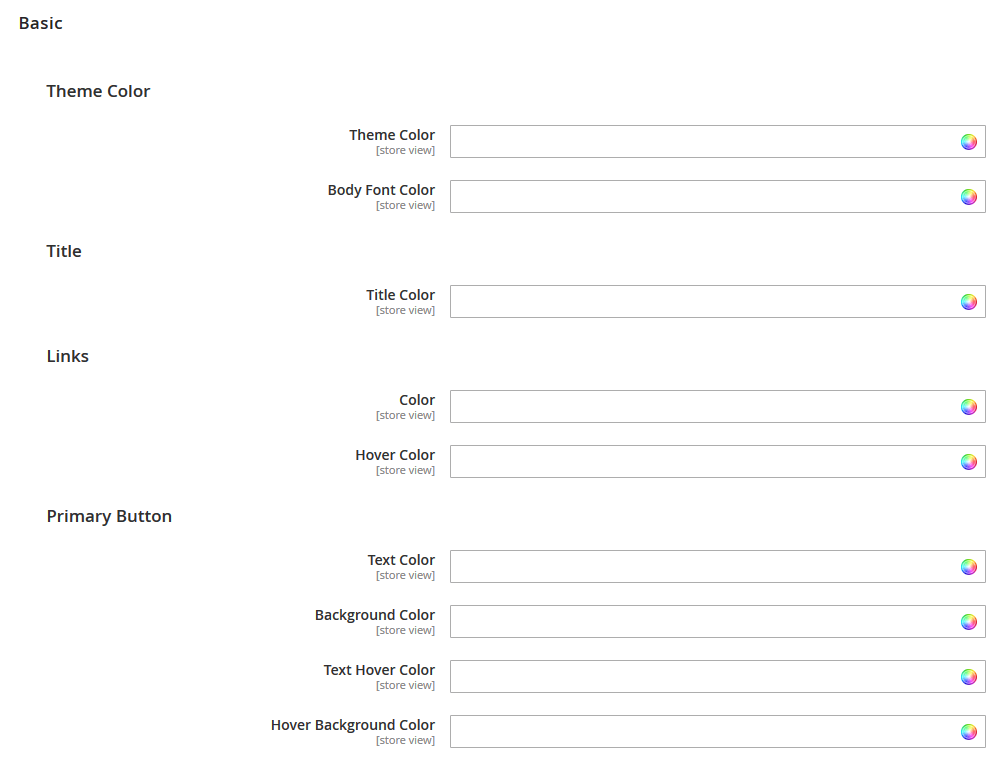Collapse the Basic section header
The width and height of the screenshot is (1008, 766).
(40, 23)
